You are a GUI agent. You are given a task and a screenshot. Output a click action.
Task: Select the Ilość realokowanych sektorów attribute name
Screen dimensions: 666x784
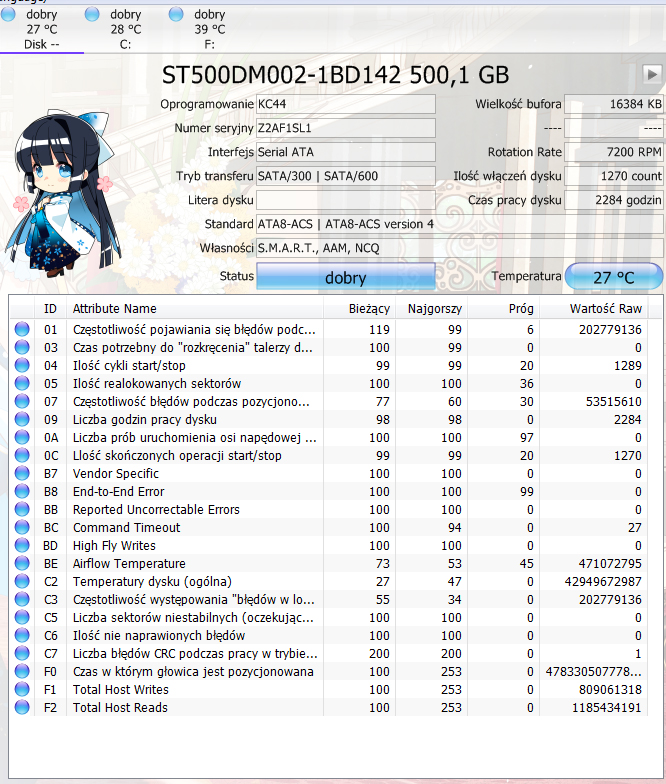tap(157, 384)
